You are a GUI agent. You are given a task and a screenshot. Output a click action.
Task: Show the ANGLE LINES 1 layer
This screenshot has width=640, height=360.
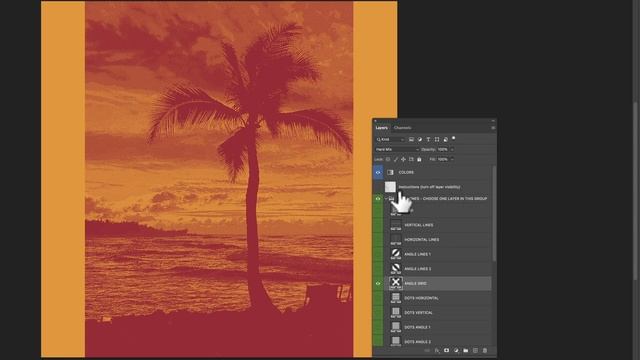point(378,254)
